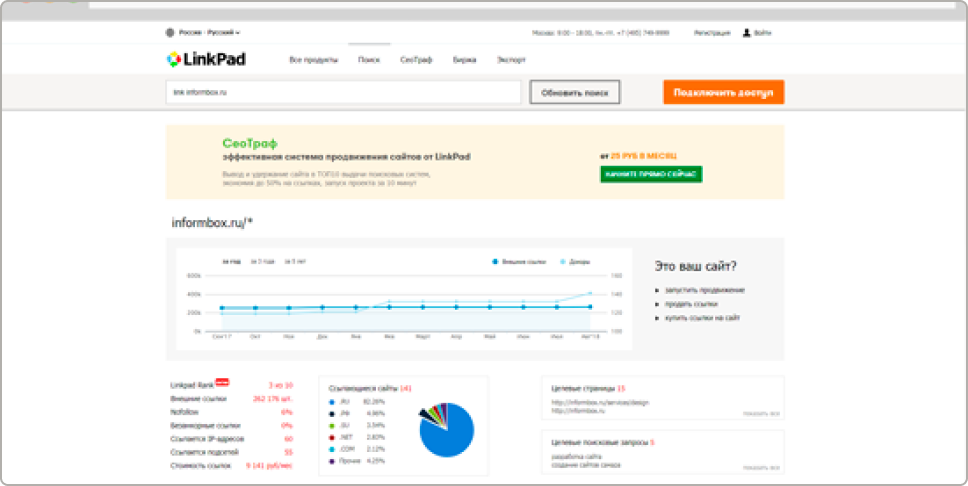
Task: Click the red badge next to Linkpad Rank
Action: point(222,382)
